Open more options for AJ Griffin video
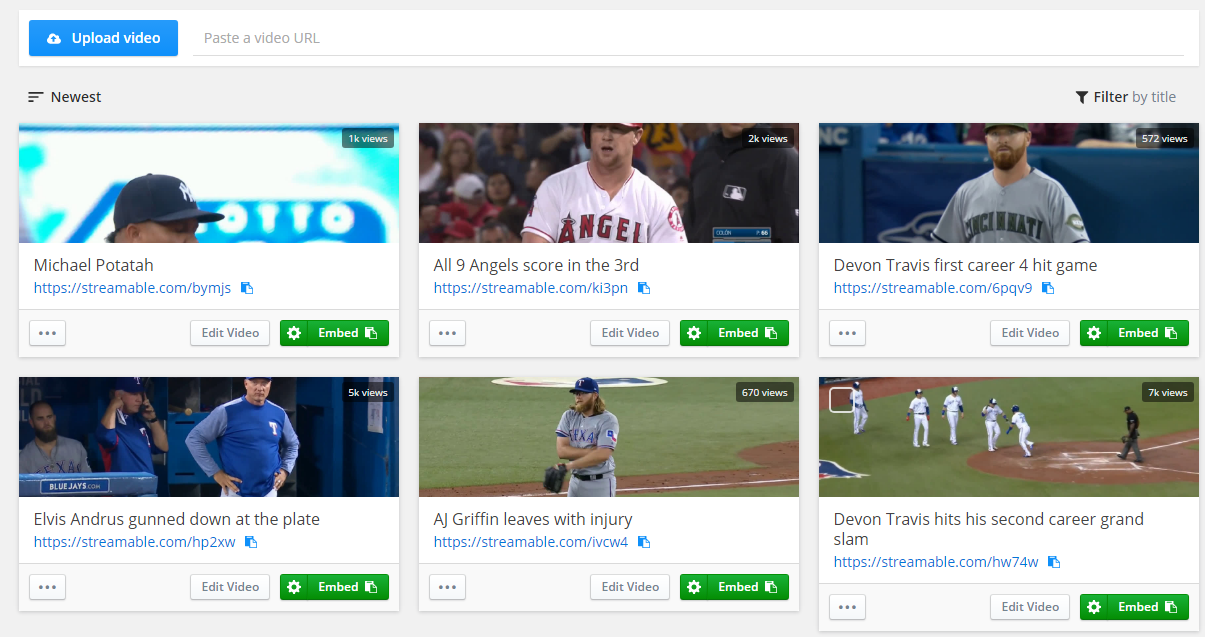Viewport: 1205px width, 637px height. click(x=447, y=587)
